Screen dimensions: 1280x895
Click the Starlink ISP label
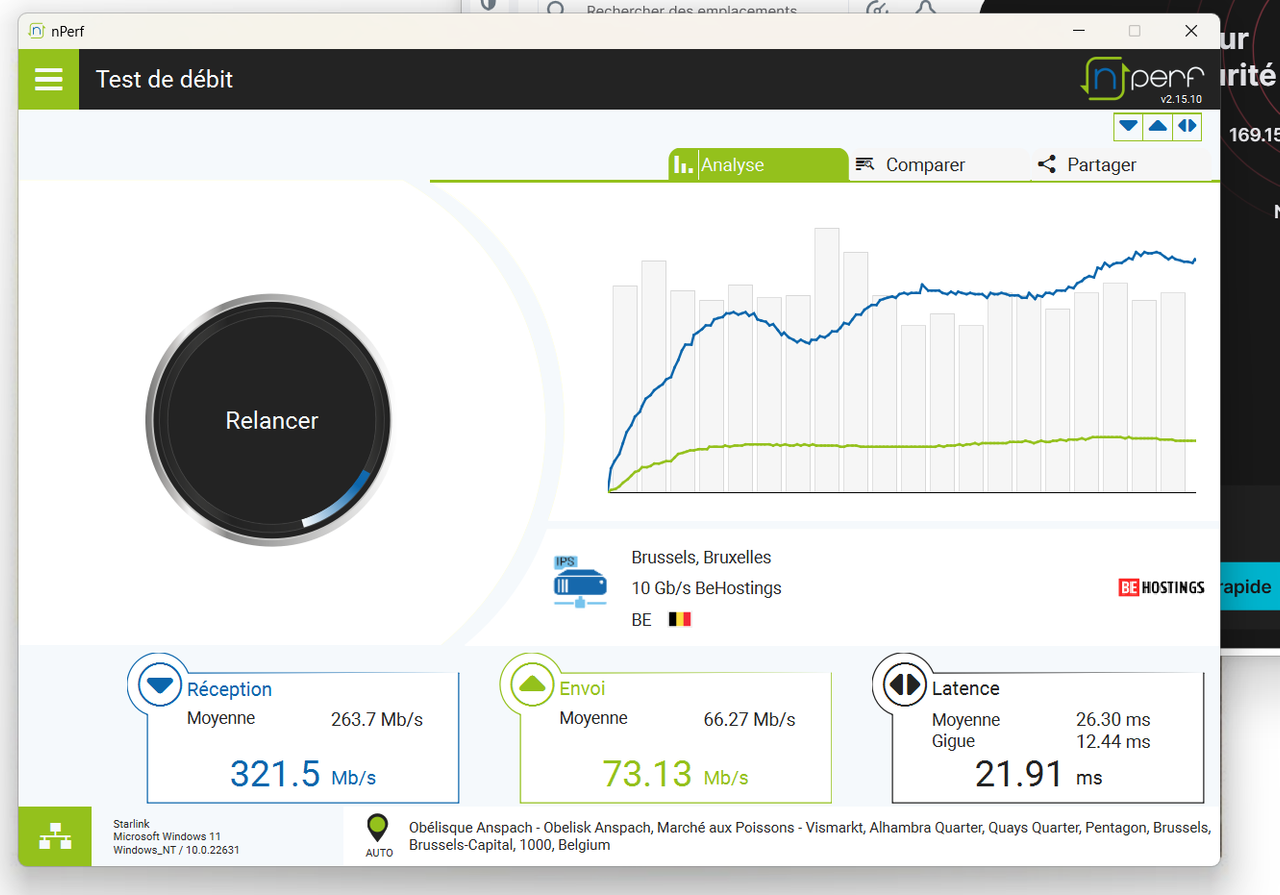click(129, 824)
